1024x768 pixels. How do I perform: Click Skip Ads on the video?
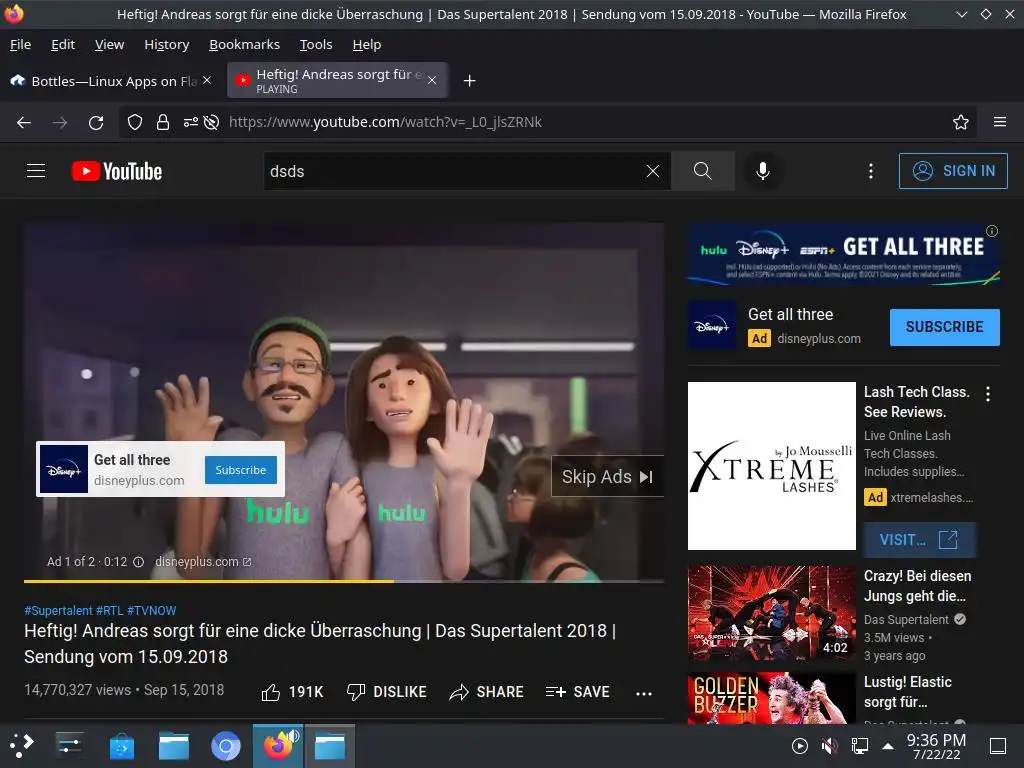point(607,476)
